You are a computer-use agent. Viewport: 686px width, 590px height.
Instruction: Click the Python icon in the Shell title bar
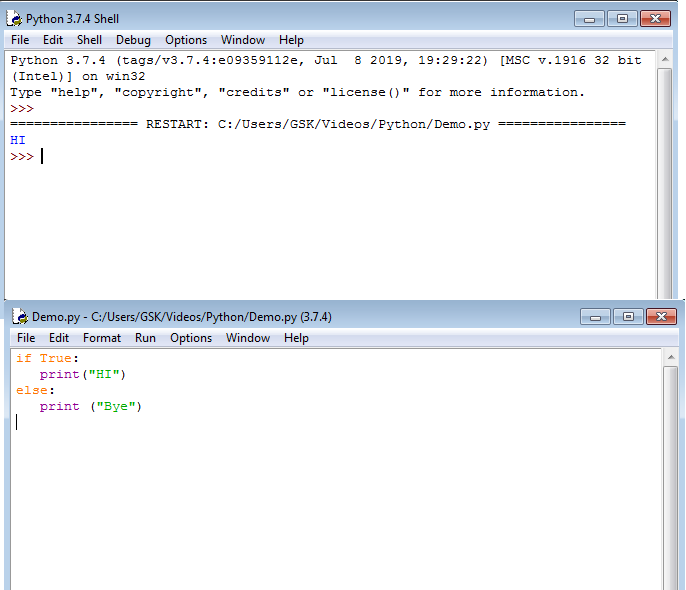[x=15, y=19]
